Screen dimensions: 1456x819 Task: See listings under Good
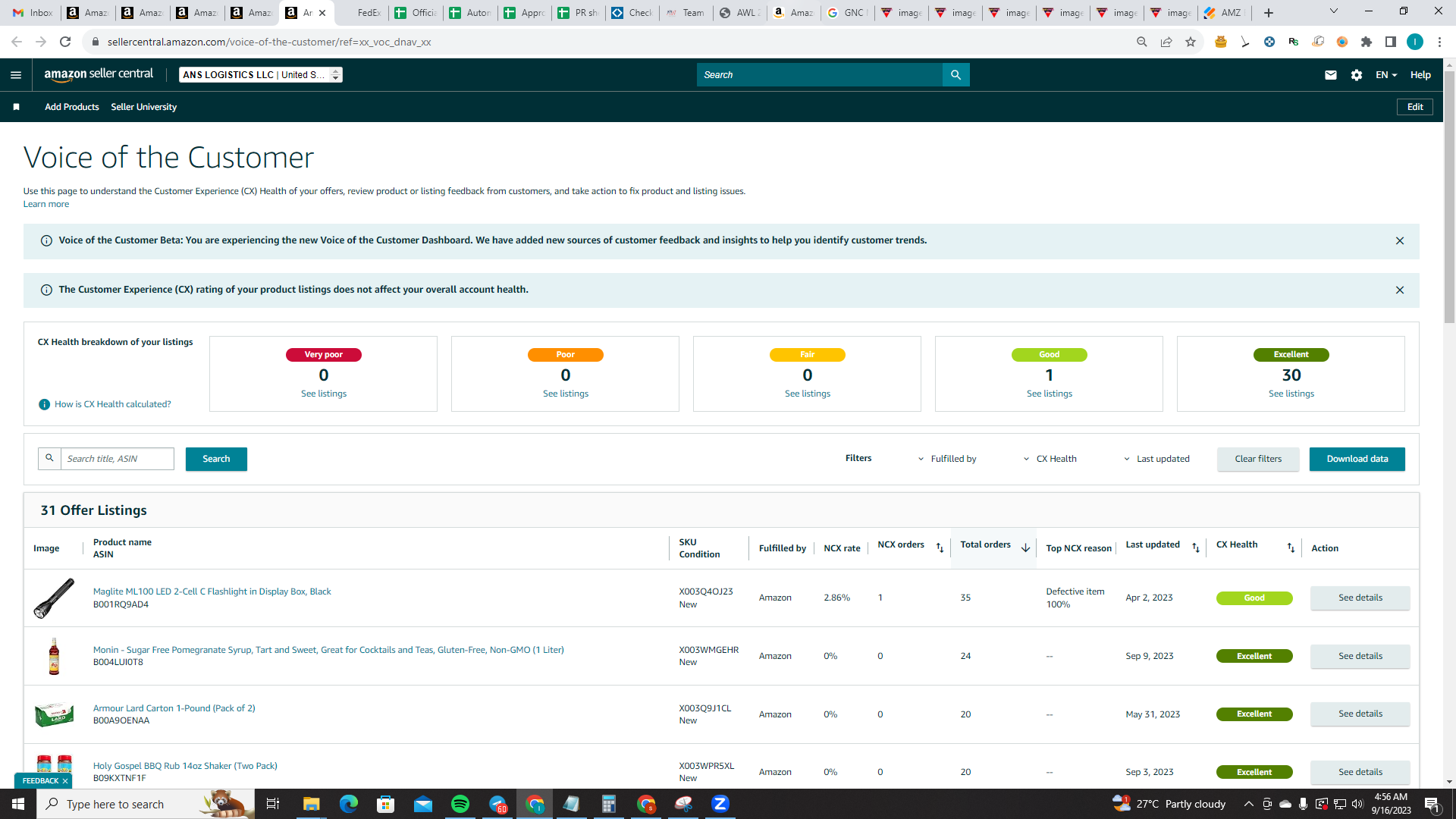[1050, 394]
